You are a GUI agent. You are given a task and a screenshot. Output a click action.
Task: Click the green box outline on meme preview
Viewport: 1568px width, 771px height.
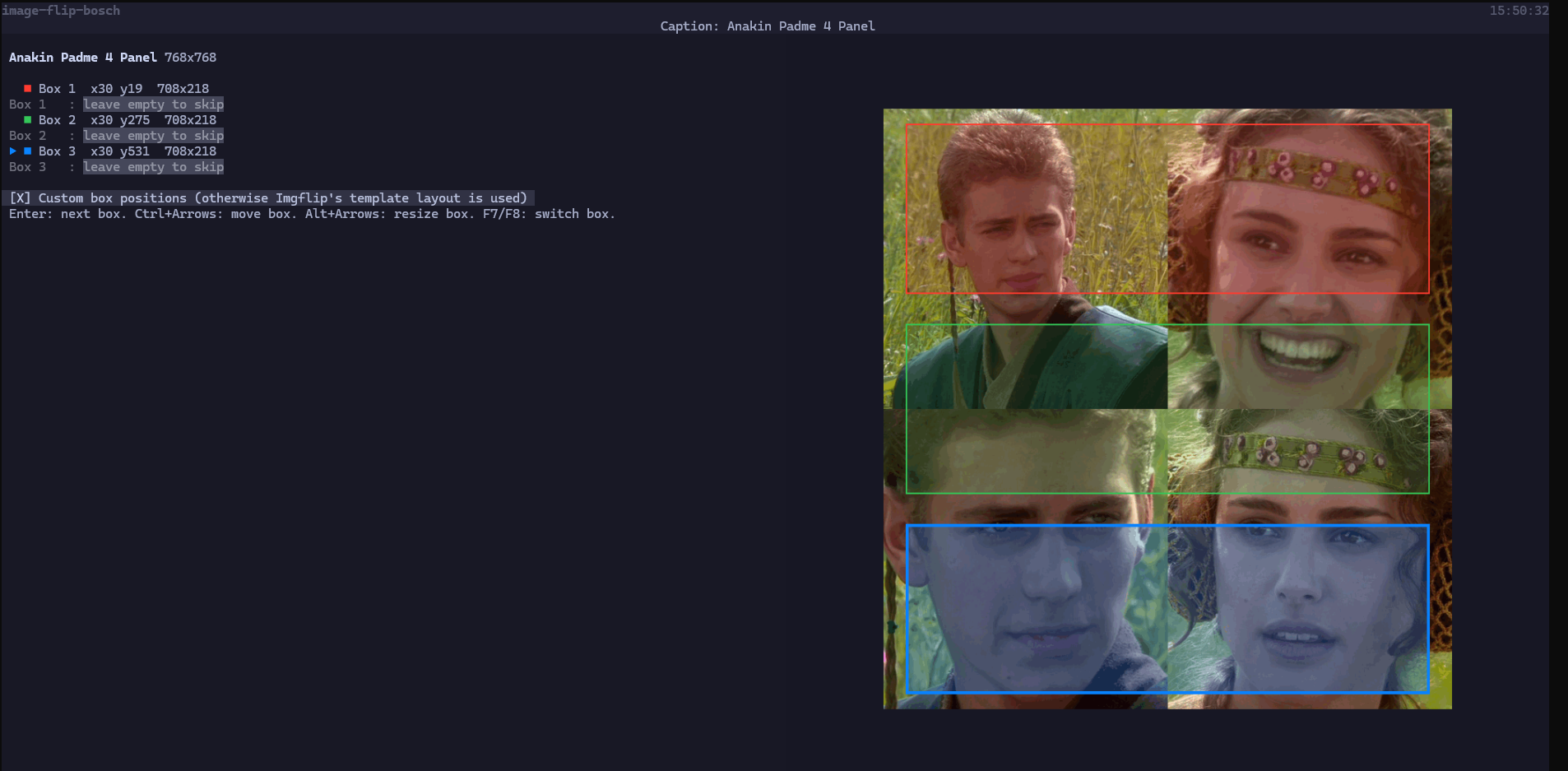(x=1167, y=409)
